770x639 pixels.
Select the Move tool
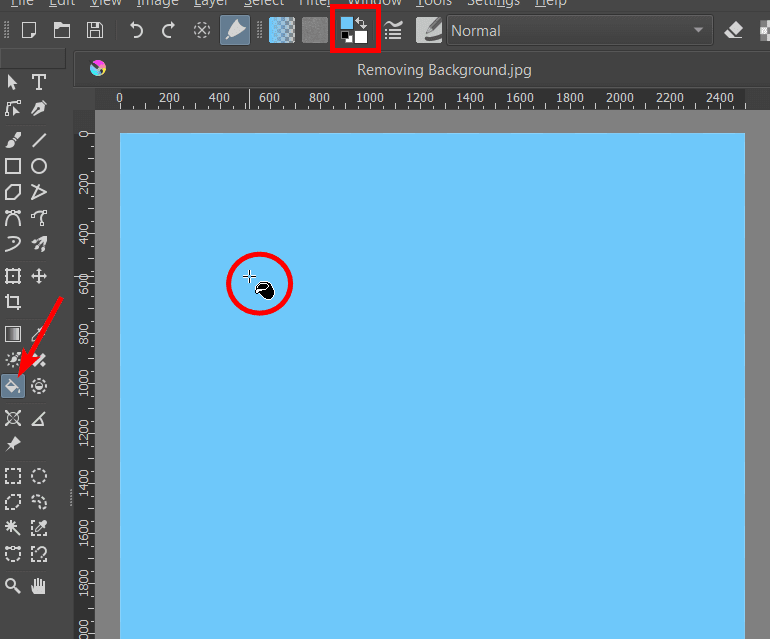click(39, 276)
